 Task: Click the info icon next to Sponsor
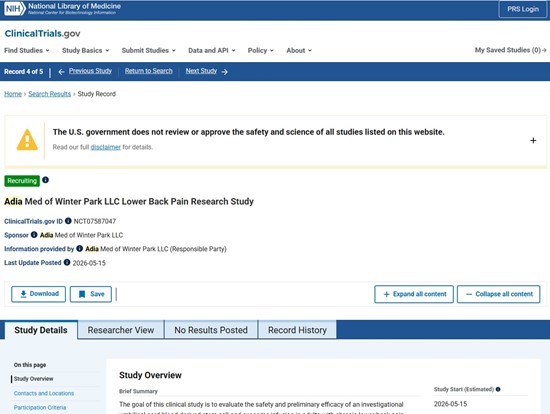34,235
